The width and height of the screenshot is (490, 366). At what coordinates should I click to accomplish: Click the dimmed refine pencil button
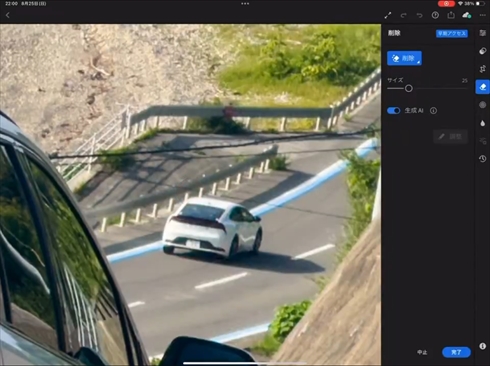451,136
